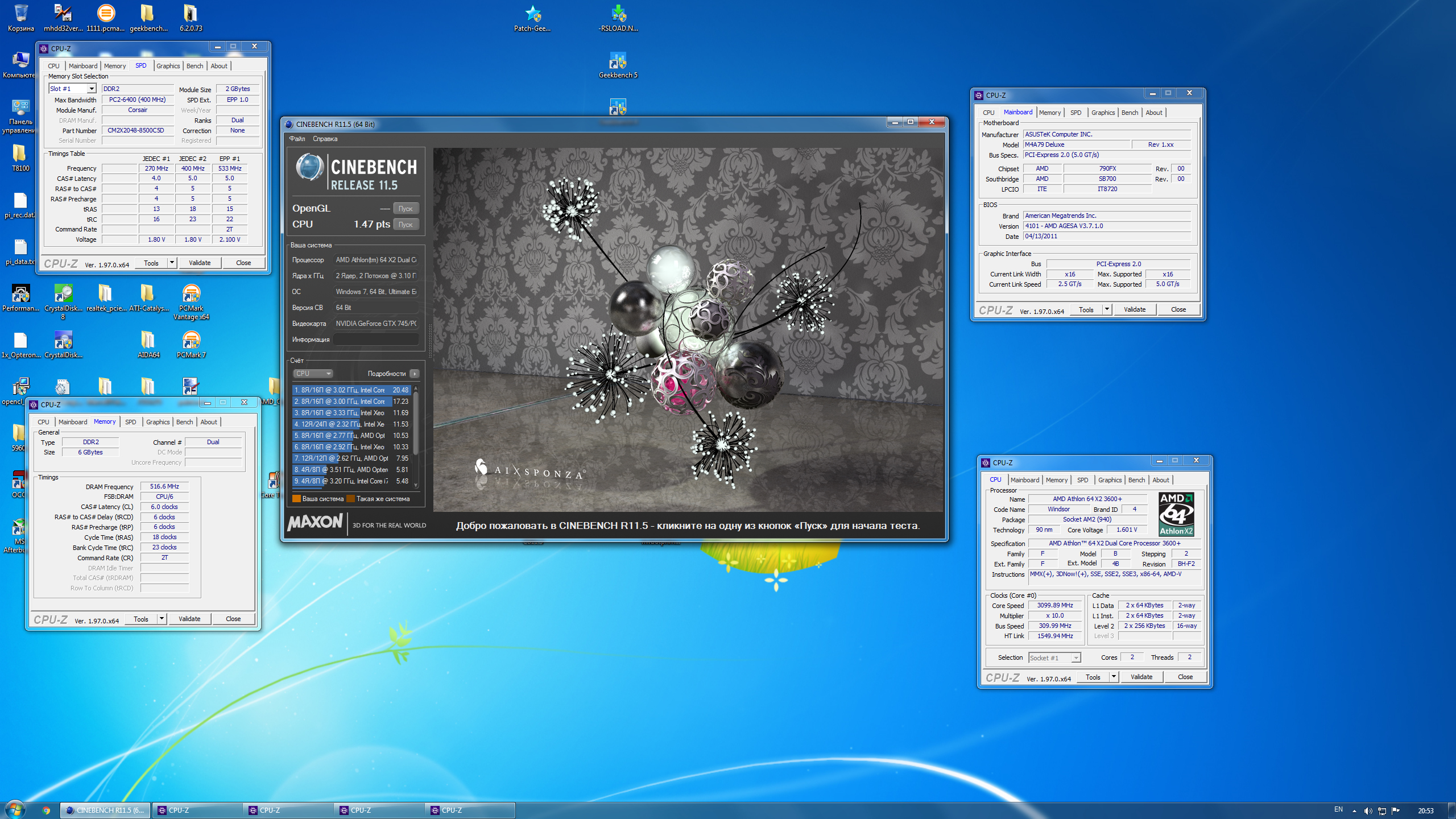Screen dimensions: 1456x819
Task: Open the -RSLOAD.N desktop icon
Action: click(618, 17)
